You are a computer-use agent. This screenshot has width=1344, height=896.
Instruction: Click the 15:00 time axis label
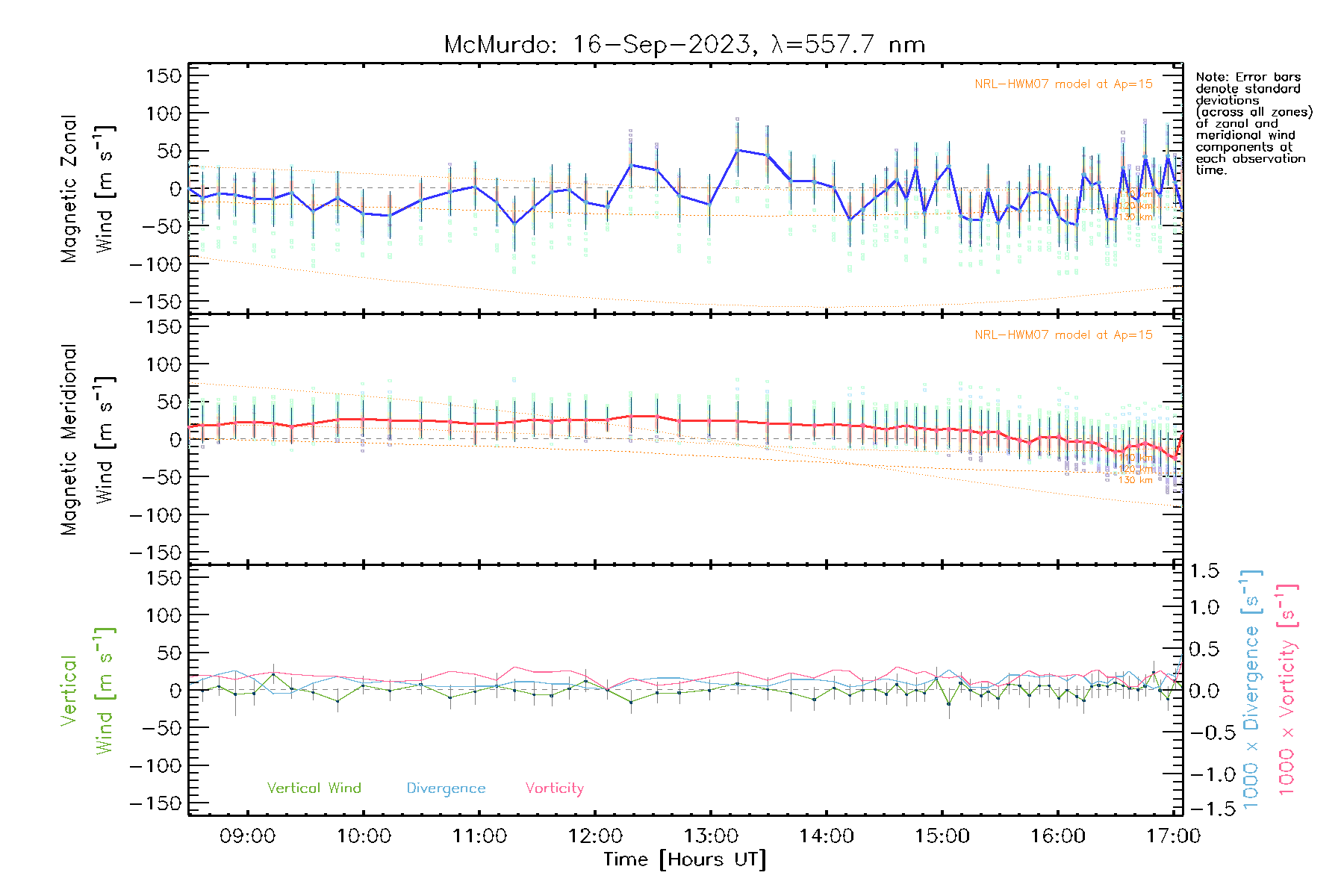[x=942, y=836]
